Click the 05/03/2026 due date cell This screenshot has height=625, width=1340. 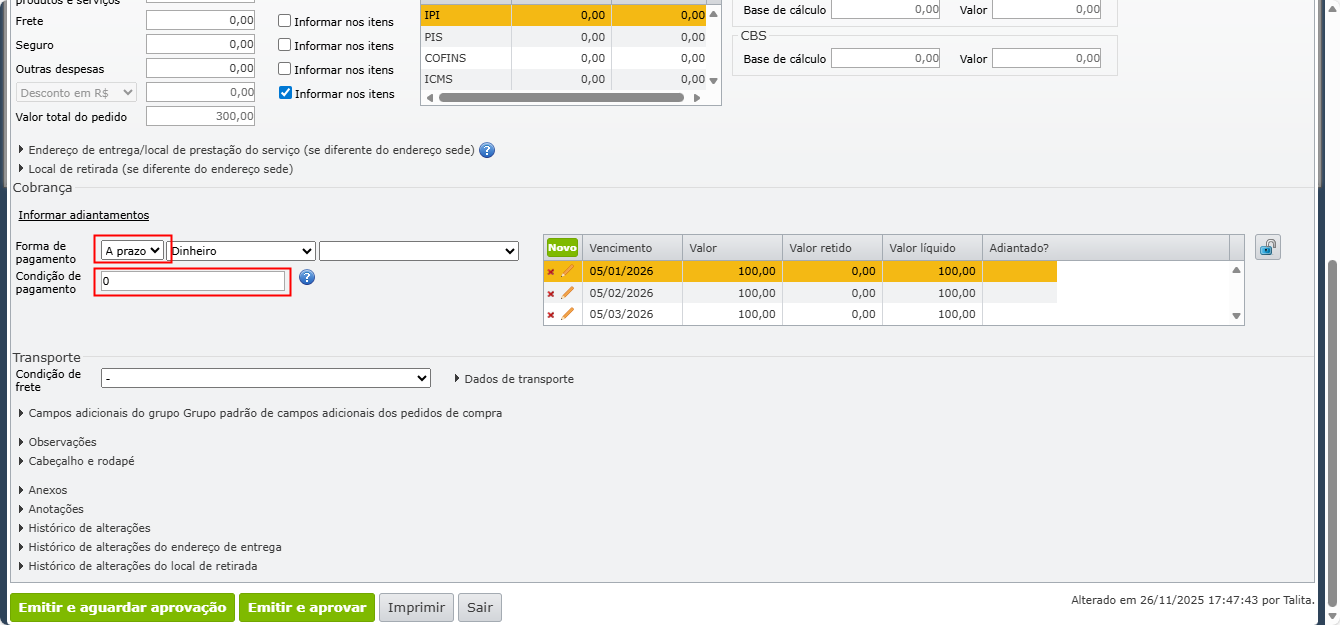tap(632, 314)
